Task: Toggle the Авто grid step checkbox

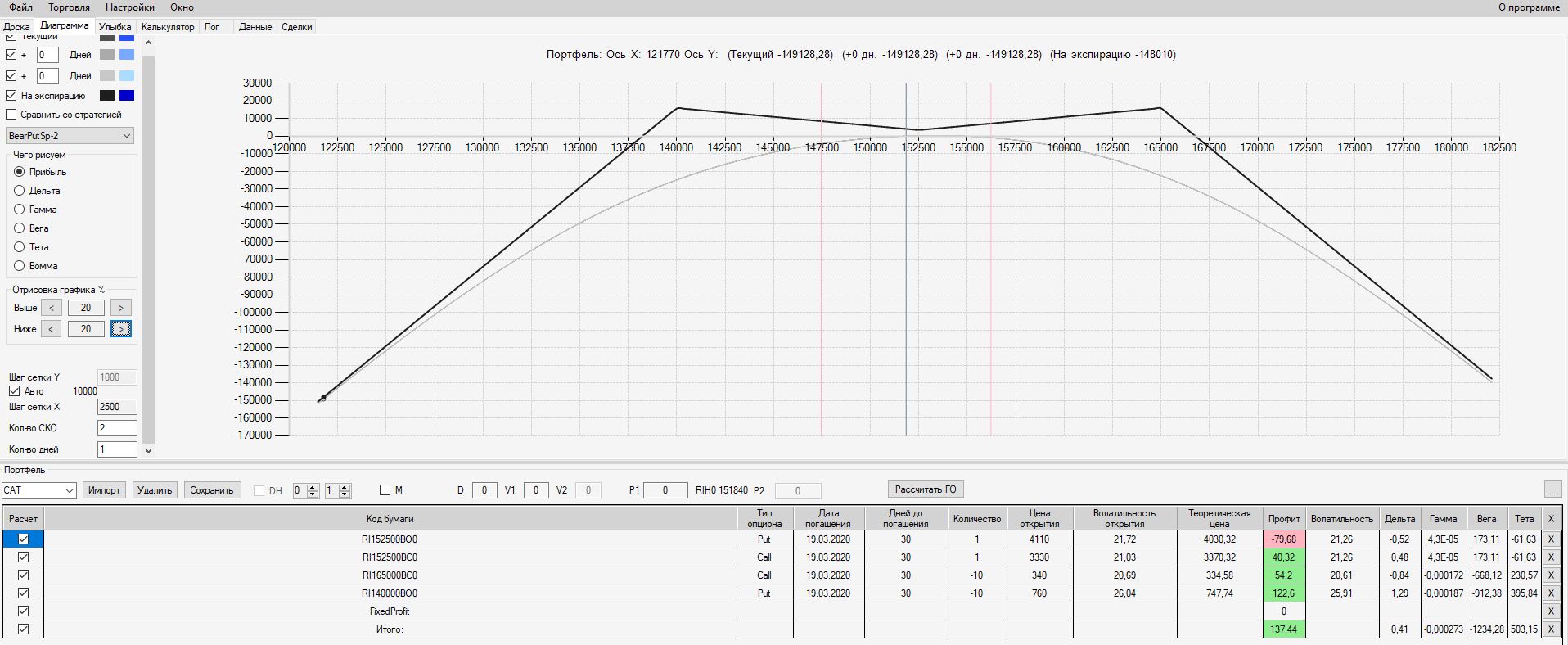Action: (x=14, y=391)
